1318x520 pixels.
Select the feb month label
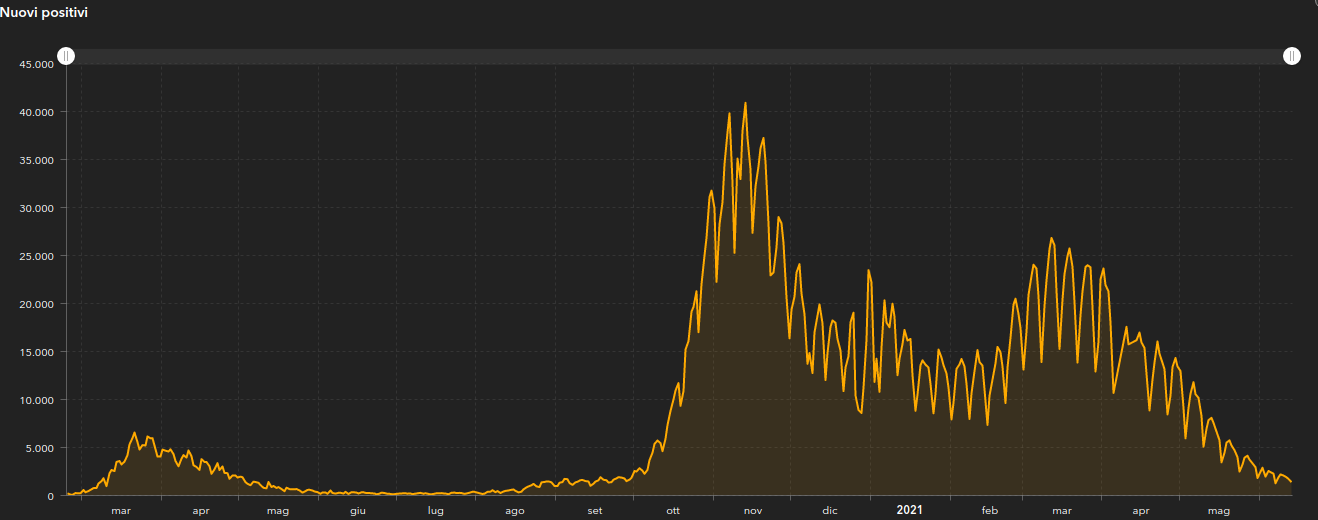[990, 511]
